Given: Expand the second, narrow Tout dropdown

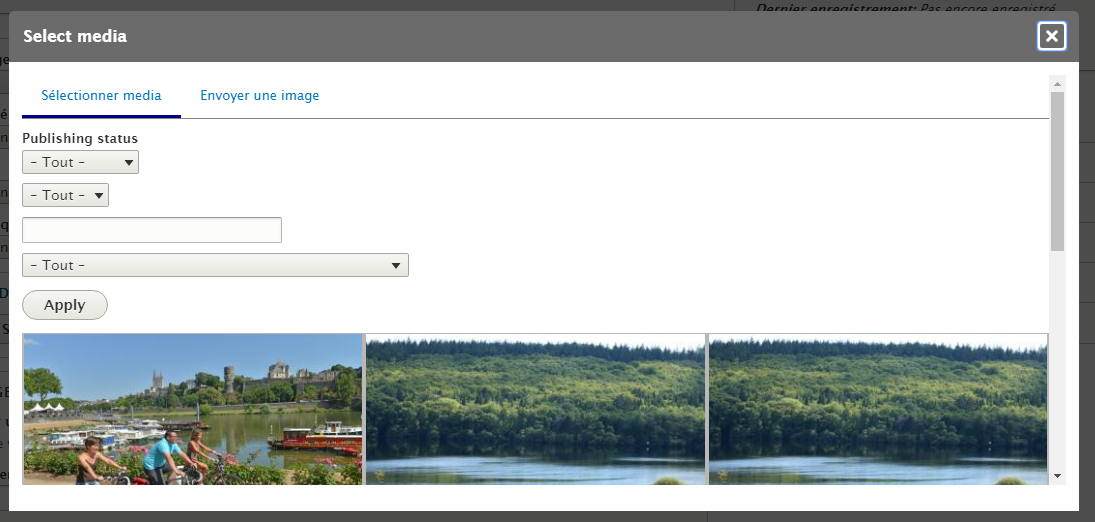Looking at the screenshot, I should coord(66,195).
